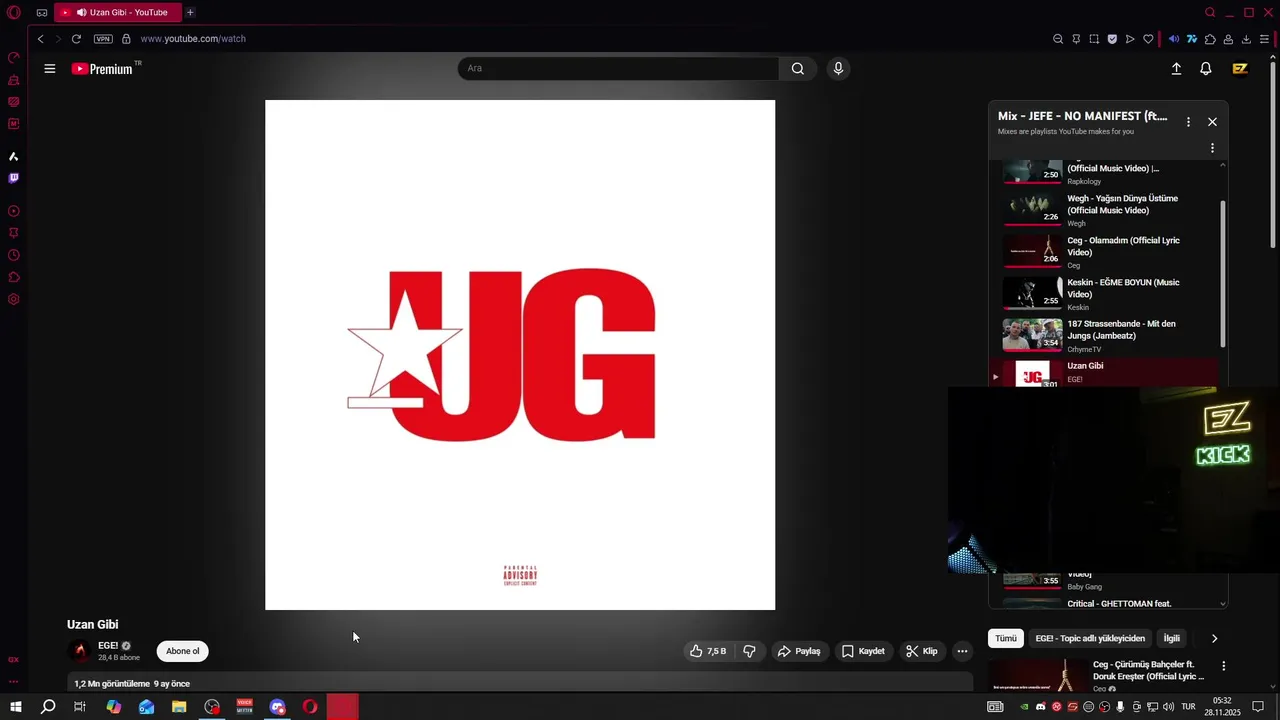Click the Abone ol subscribe button

pos(182,651)
